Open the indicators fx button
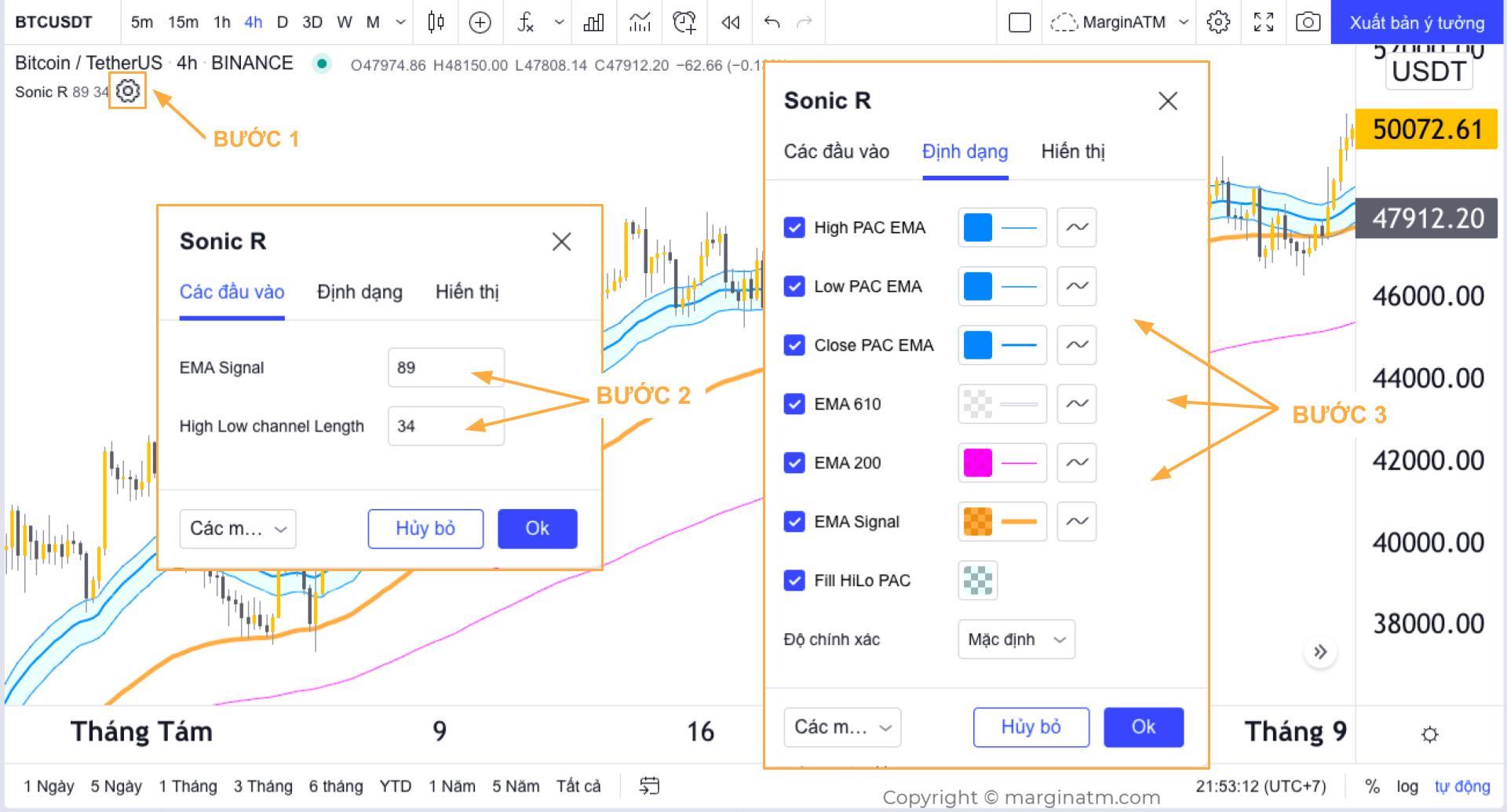 (x=526, y=22)
